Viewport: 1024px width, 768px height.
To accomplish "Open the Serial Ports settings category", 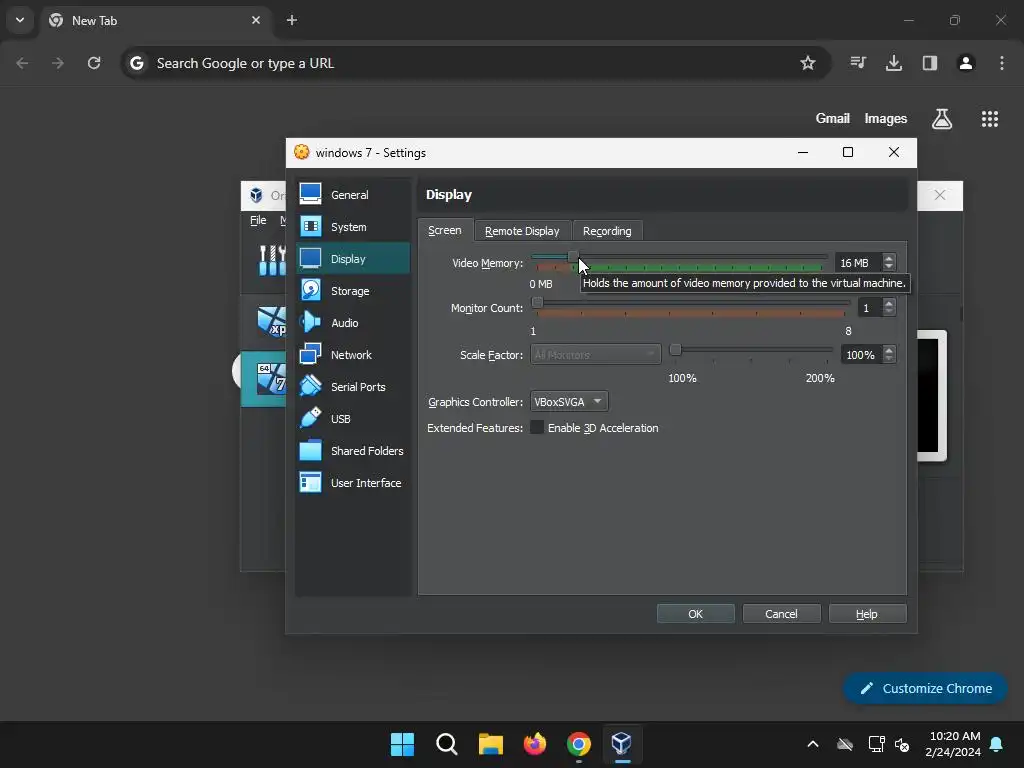I will pyautogui.click(x=353, y=387).
